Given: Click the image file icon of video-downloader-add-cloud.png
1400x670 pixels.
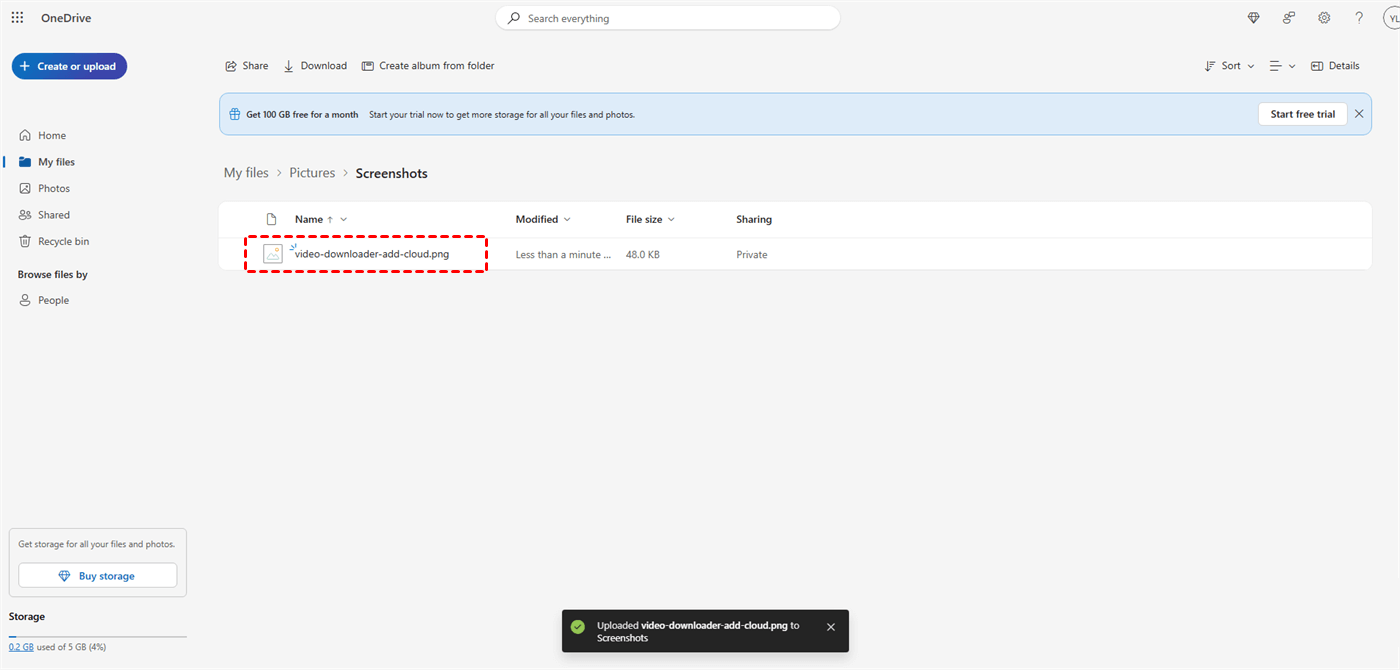Looking at the screenshot, I should (273, 254).
